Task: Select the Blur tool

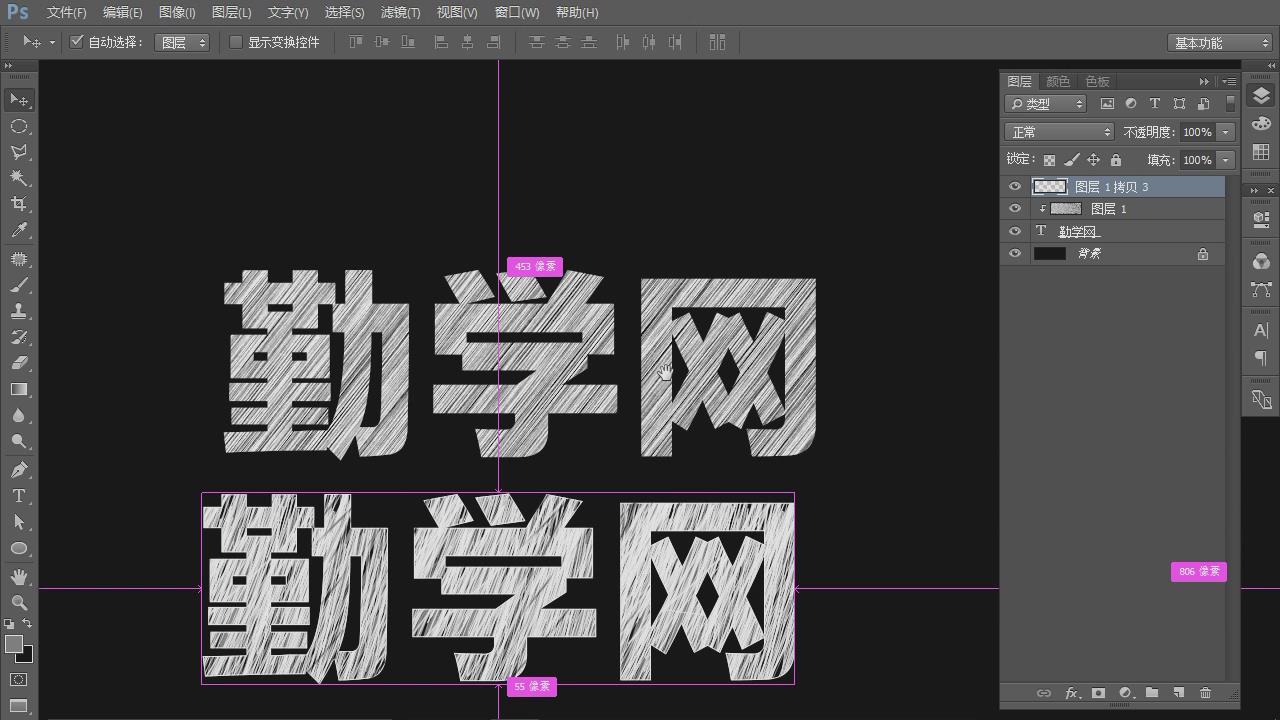Action: click(19, 416)
